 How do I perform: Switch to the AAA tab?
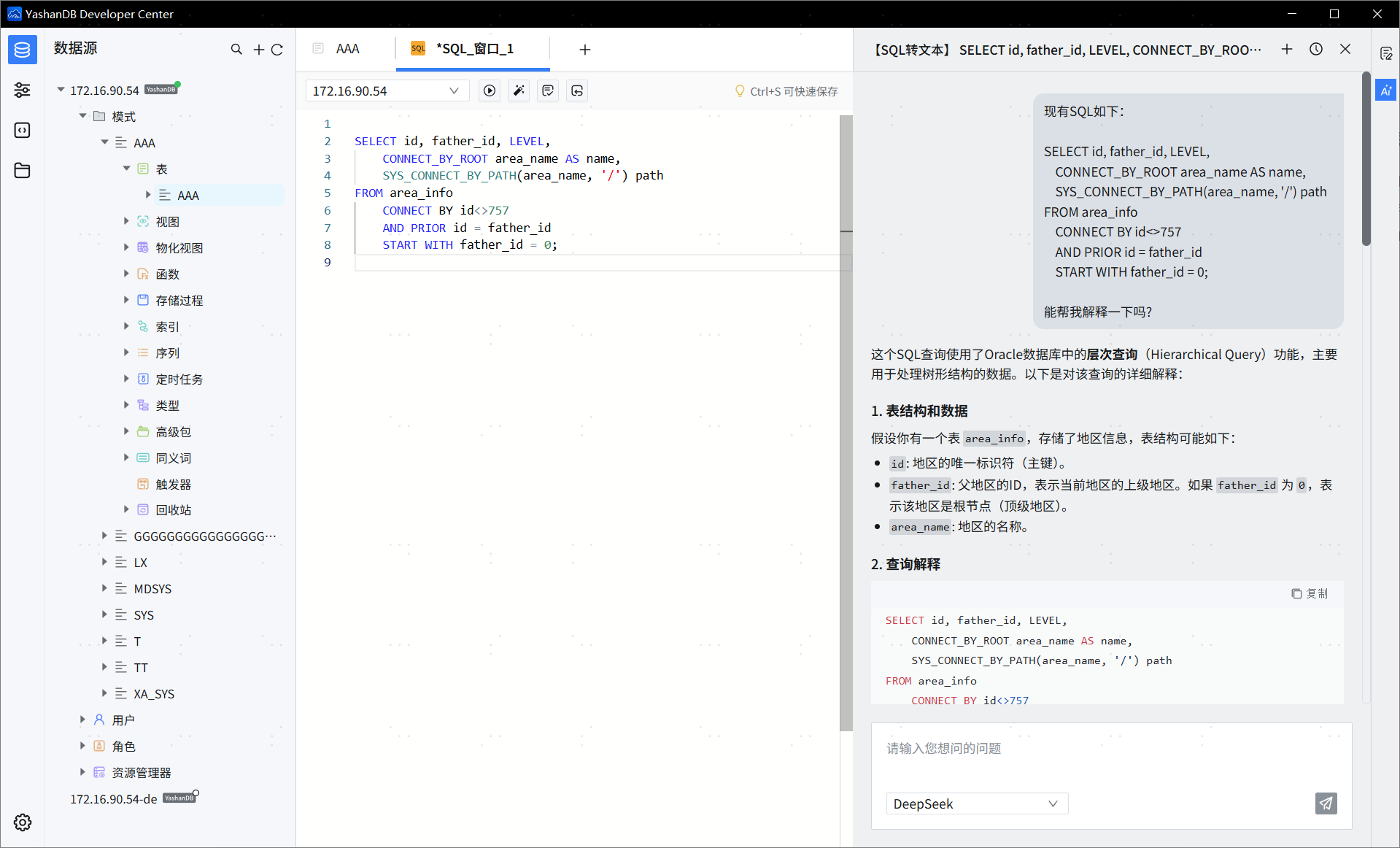coord(347,49)
